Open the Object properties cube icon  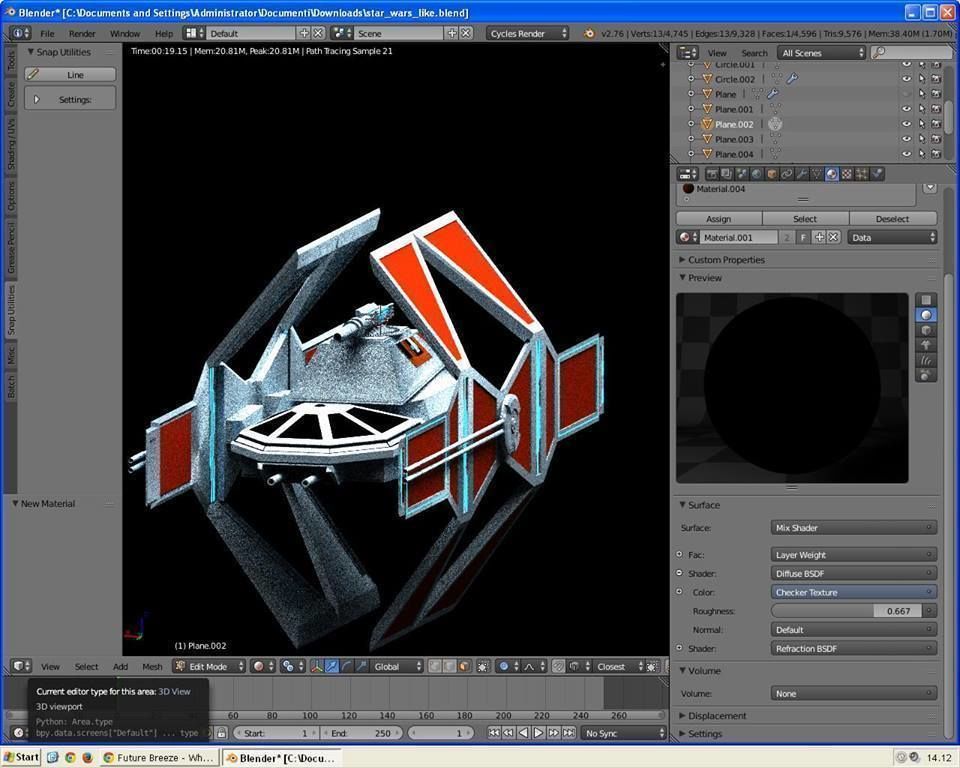(x=771, y=175)
